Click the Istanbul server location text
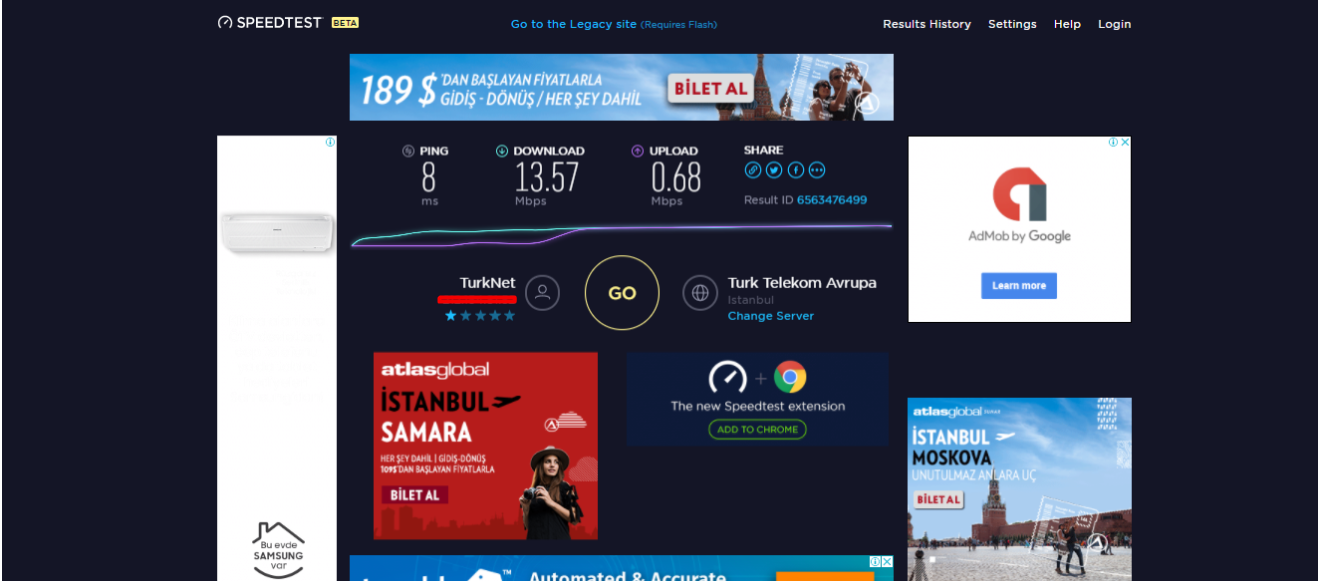 751,300
